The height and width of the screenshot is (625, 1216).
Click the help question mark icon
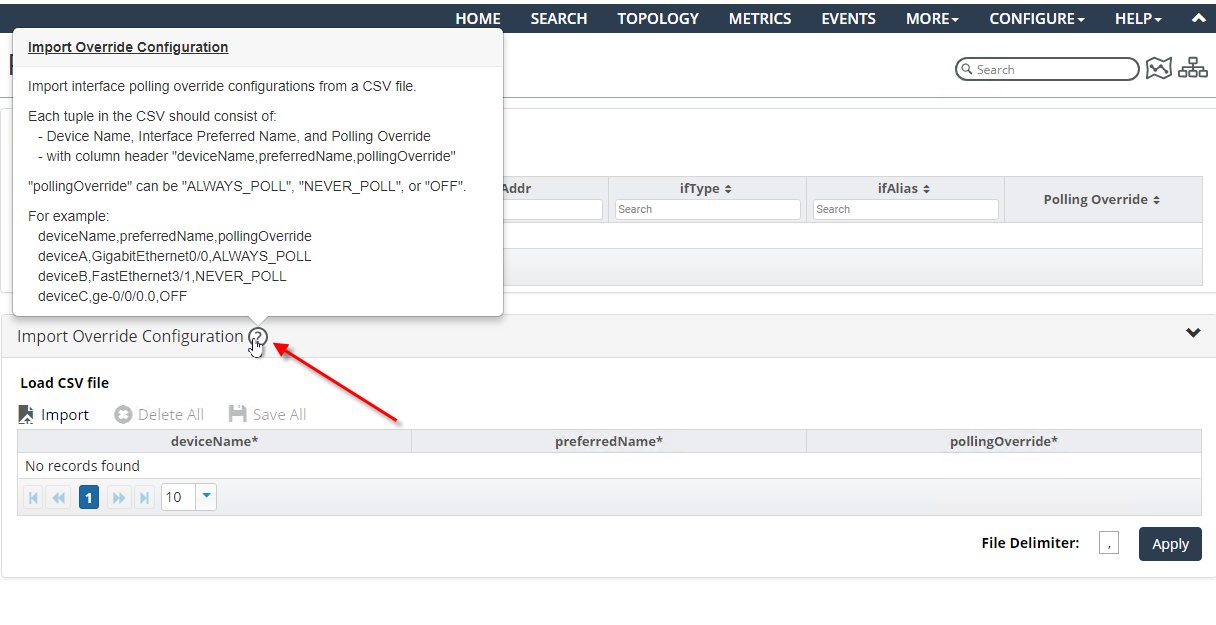(258, 337)
